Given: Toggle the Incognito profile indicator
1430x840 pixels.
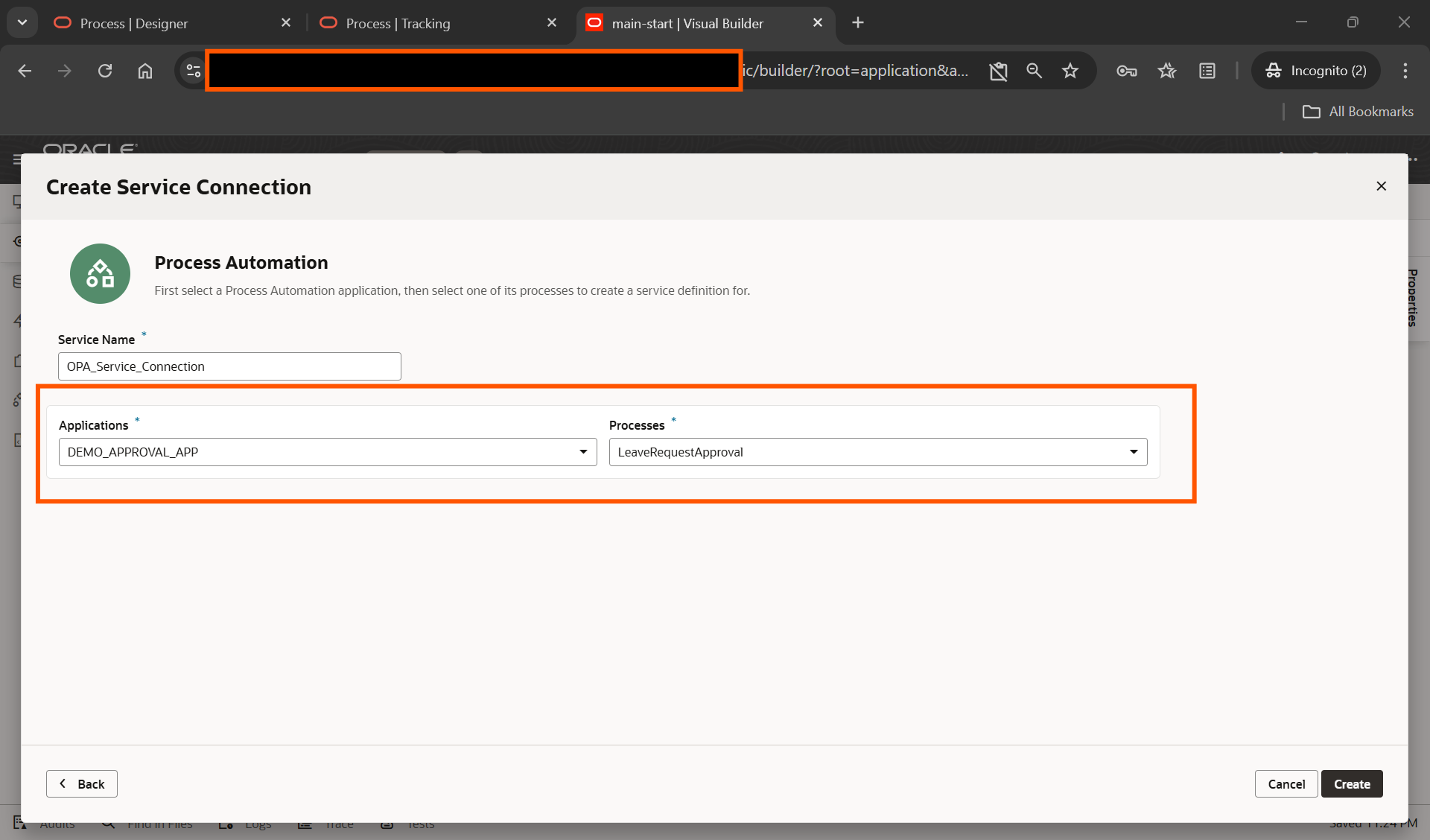Looking at the screenshot, I should click(x=1315, y=71).
